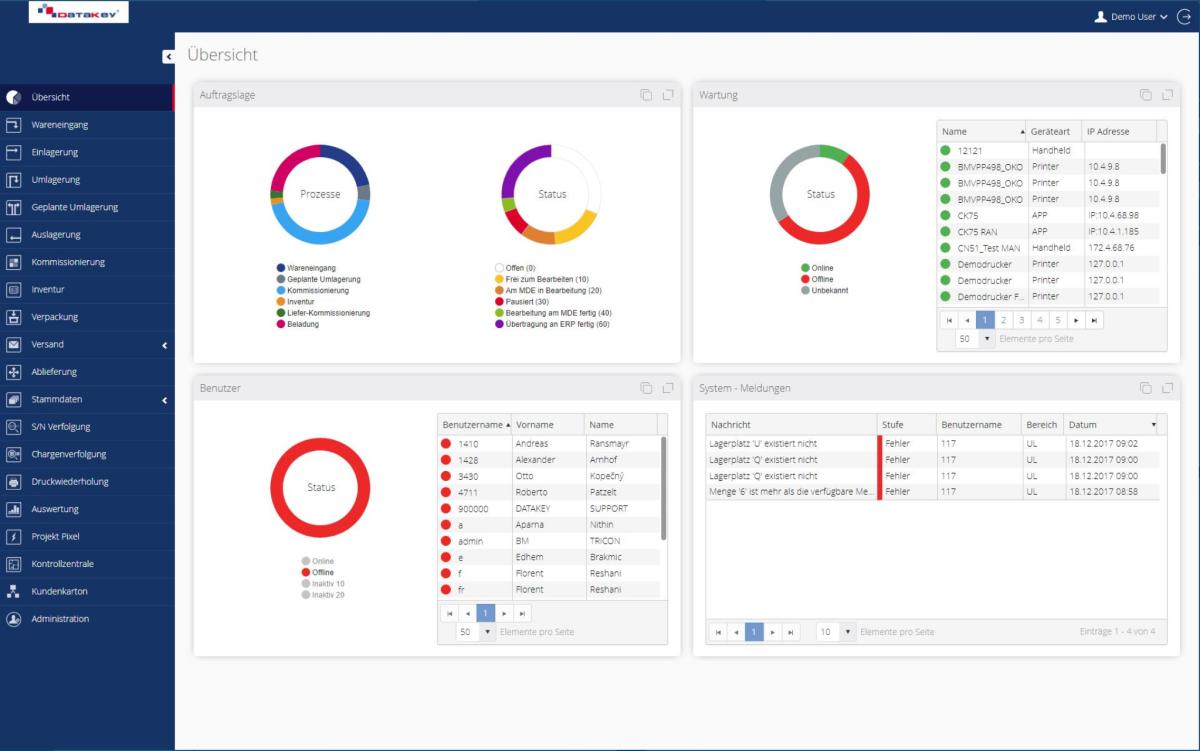Go to first page in Meldungen table
This screenshot has height=751, width=1200.
[718, 632]
